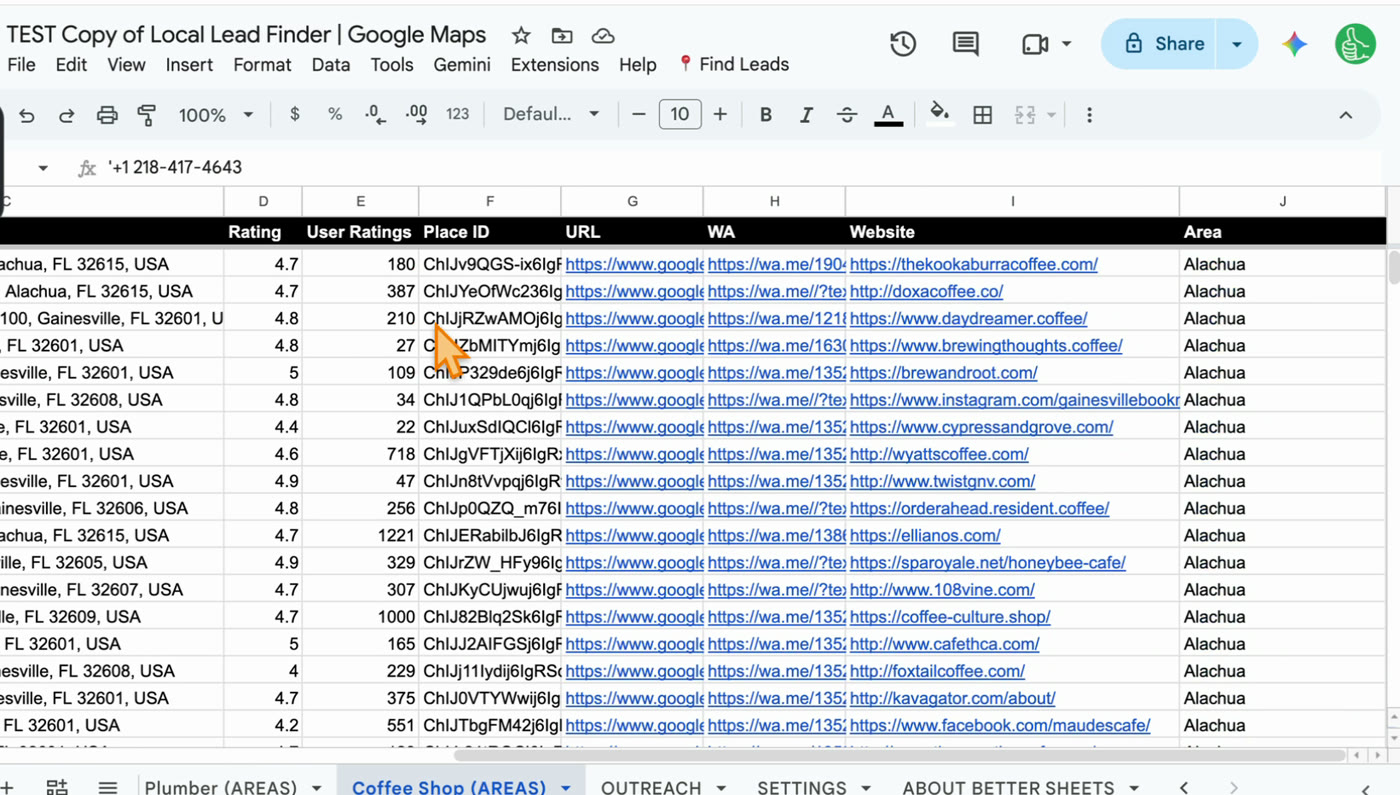
Task: Open the borders tool
Action: (x=983, y=115)
